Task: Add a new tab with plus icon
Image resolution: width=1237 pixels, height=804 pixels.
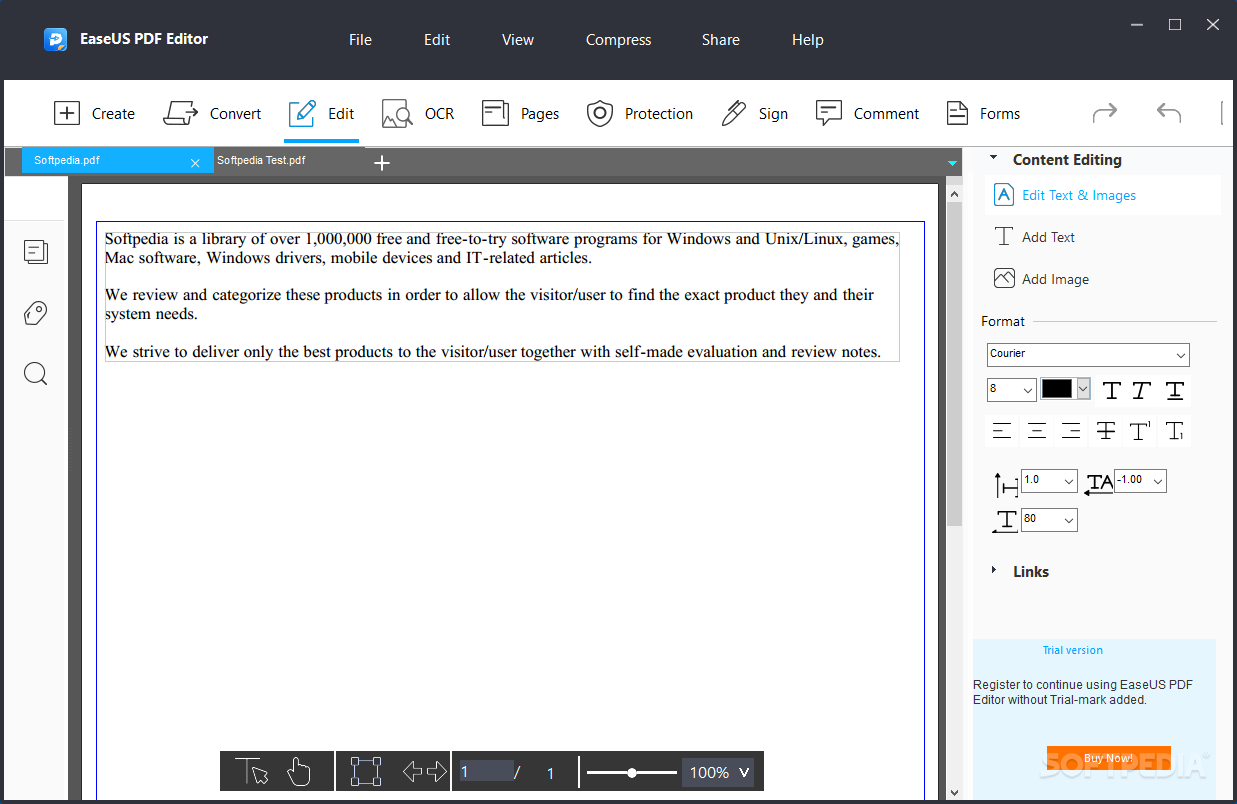Action: click(381, 162)
